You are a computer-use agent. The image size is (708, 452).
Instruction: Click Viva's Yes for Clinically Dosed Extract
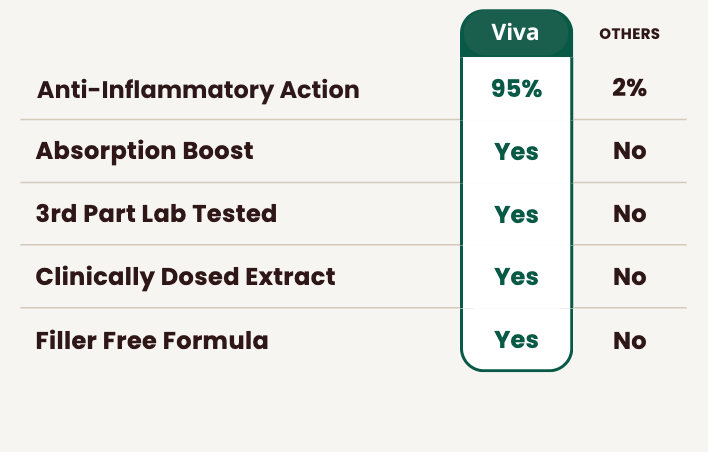point(516,277)
